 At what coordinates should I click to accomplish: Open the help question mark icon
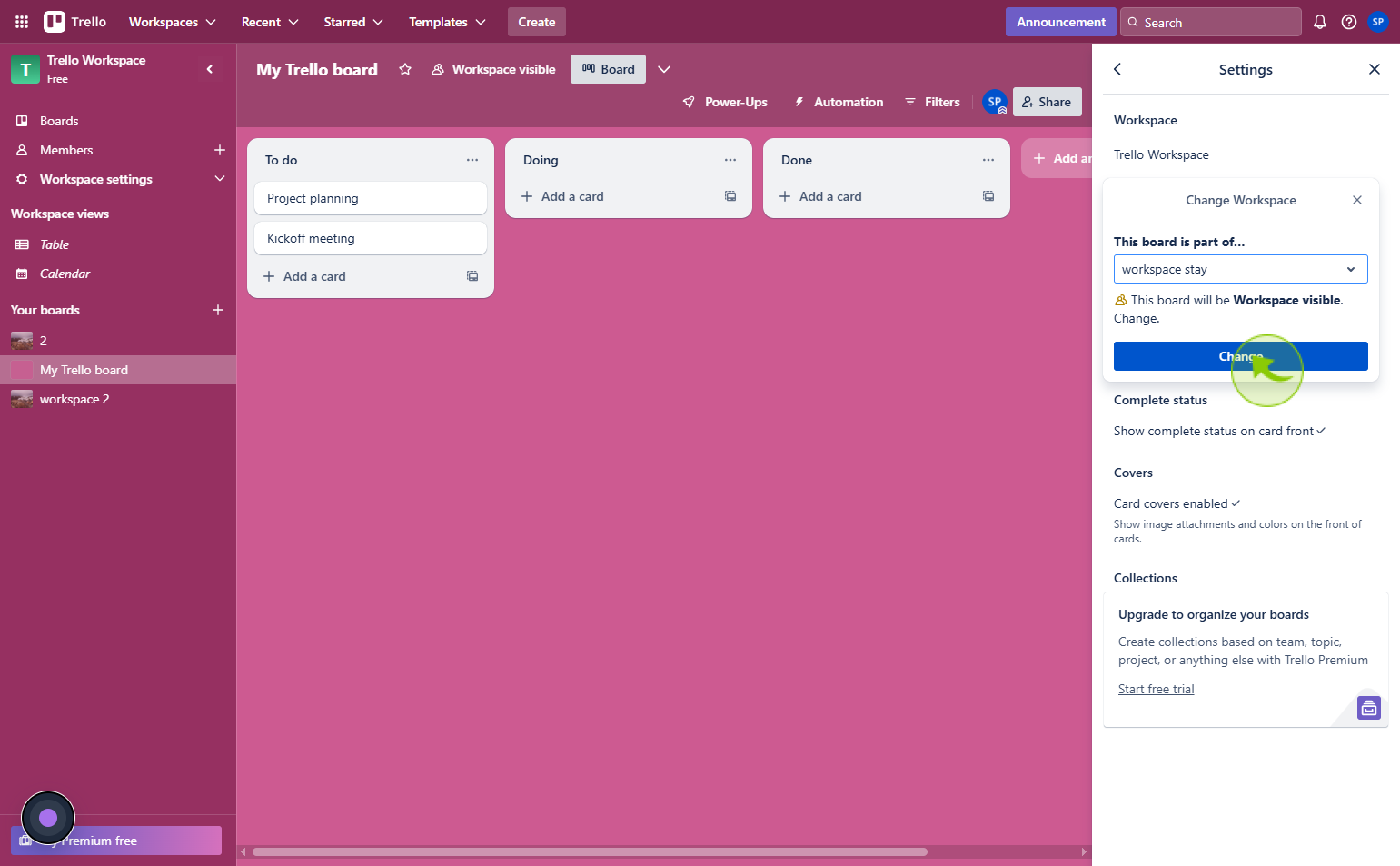pyautogui.click(x=1349, y=22)
